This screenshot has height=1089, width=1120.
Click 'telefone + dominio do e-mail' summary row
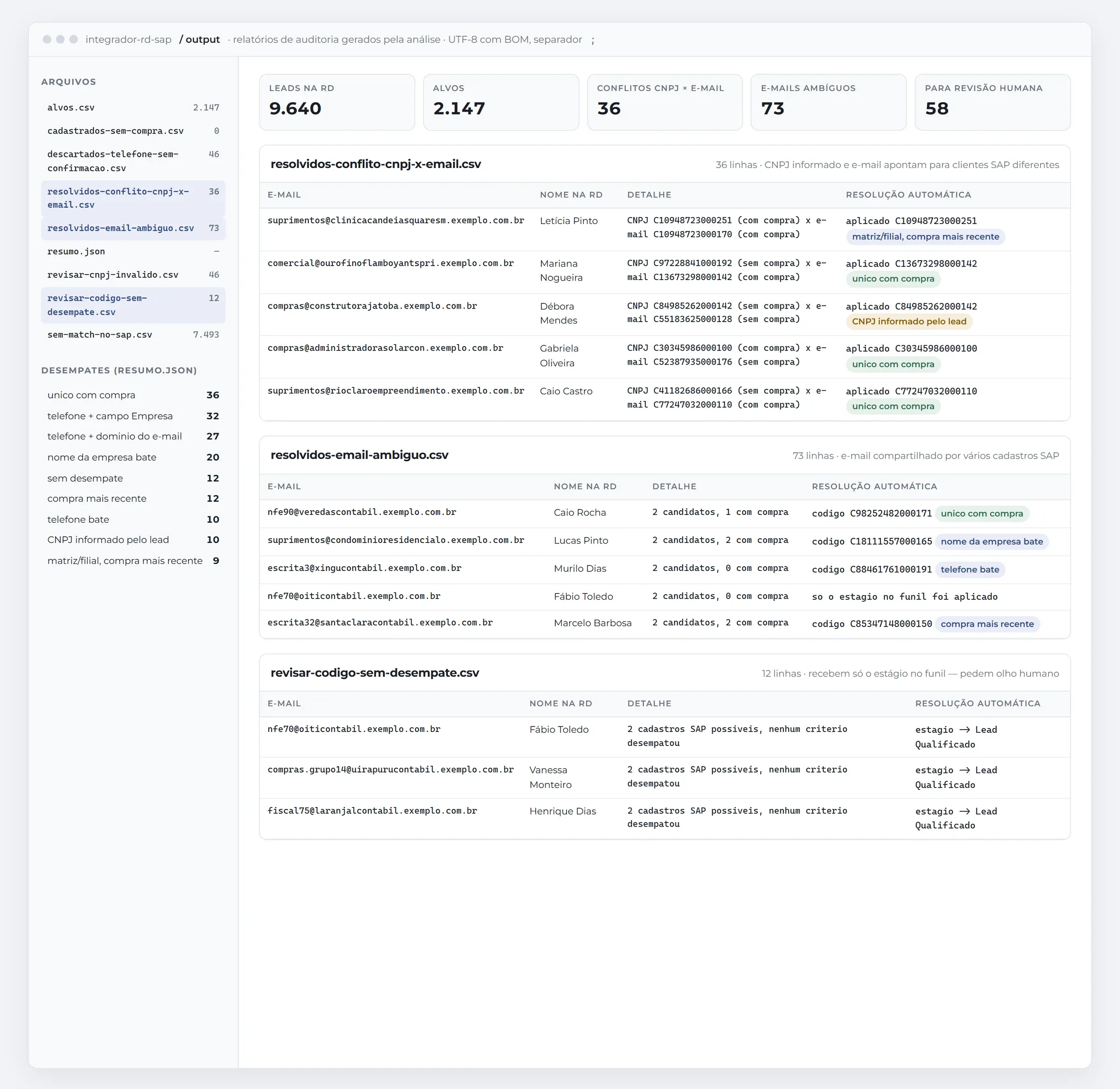[x=133, y=436]
